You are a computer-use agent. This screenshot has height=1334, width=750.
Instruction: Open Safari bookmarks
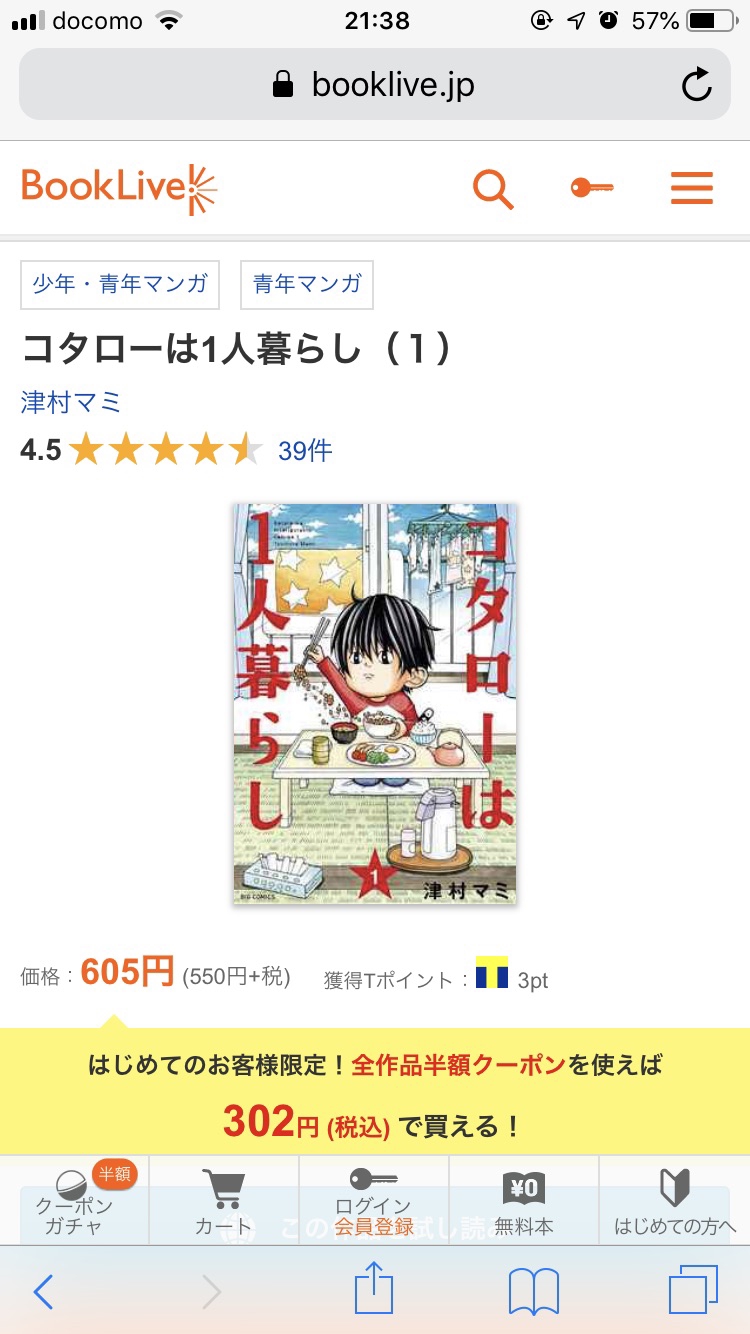[534, 1292]
